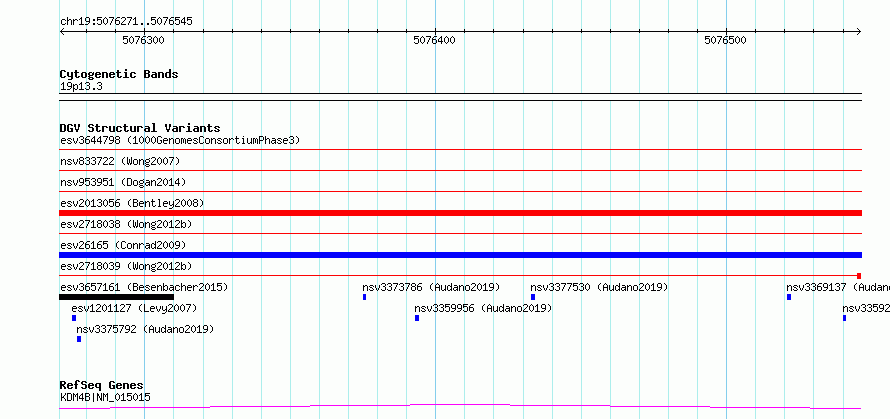
Task: Open esv2718039 (Wong2012b) variant label
Action: coord(126,266)
